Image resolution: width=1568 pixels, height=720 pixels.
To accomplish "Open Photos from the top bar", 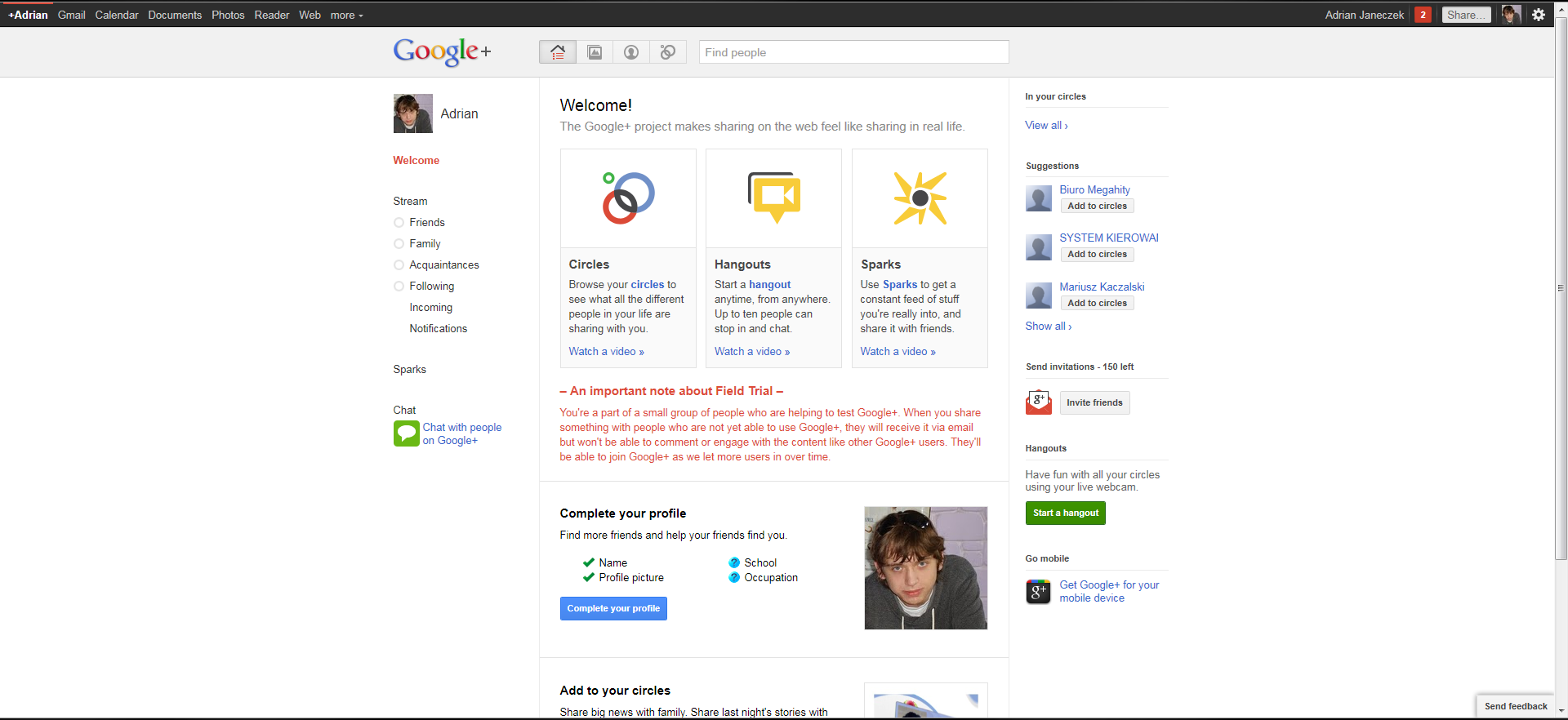I will (x=228, y=15).
